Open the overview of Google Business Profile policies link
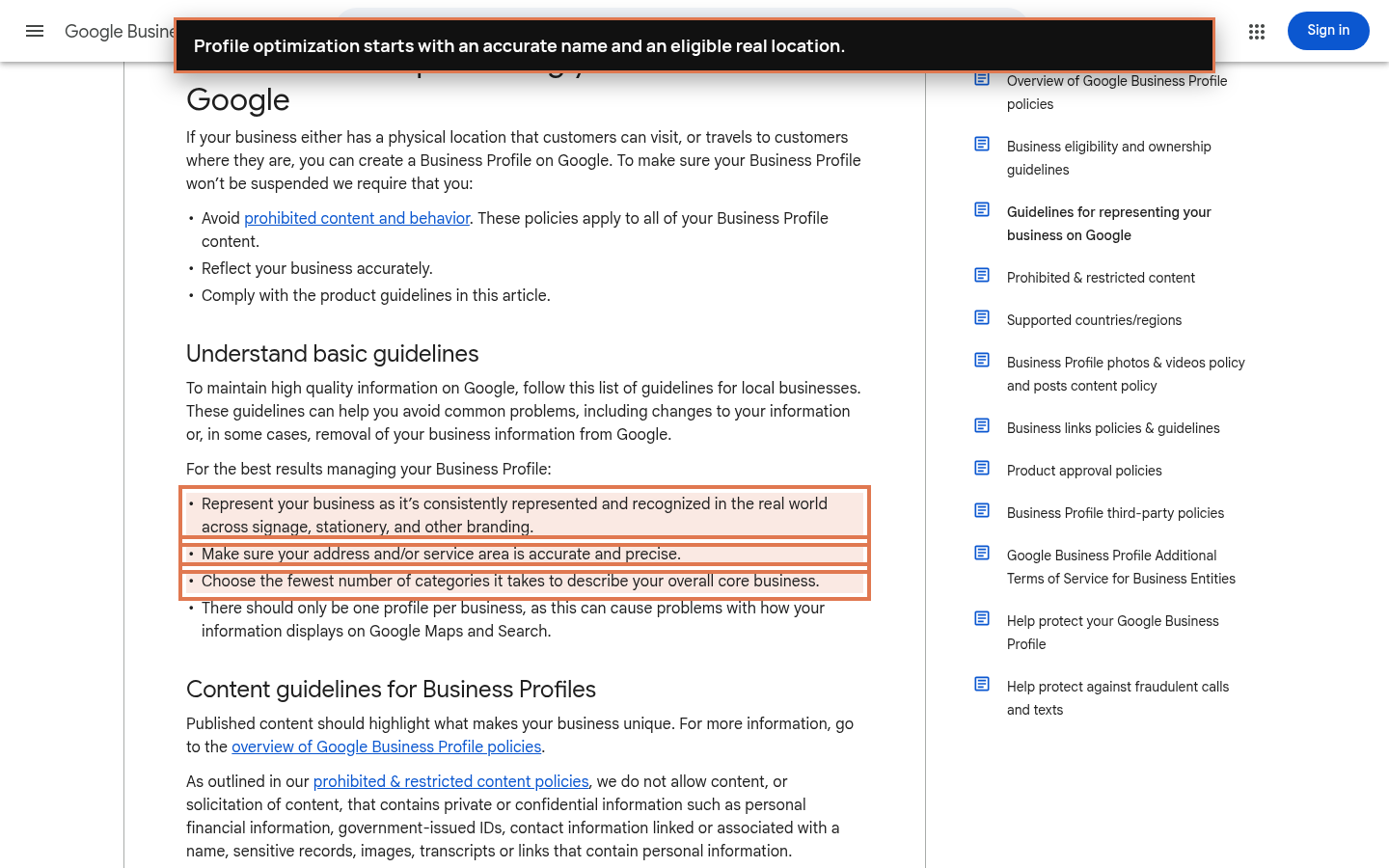This screenshot has height=868, width=1389. pyautogui.click(x=386, y=747)
